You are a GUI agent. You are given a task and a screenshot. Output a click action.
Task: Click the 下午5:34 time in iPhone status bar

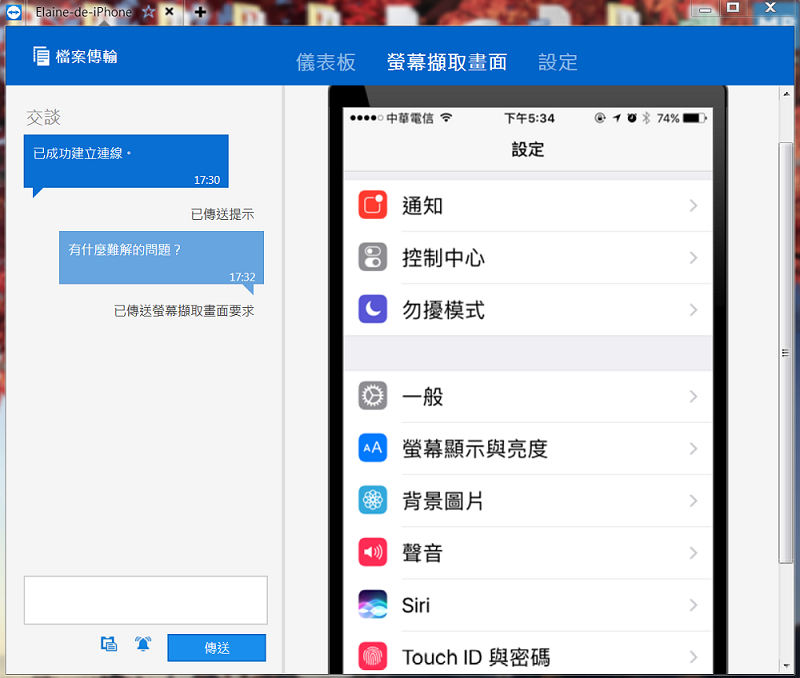[529, 118]
